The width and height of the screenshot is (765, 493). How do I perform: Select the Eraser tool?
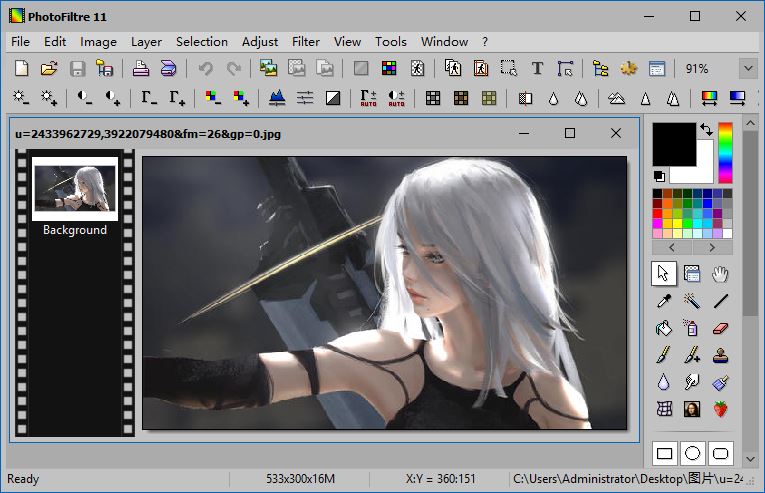(x=721, y=328)
